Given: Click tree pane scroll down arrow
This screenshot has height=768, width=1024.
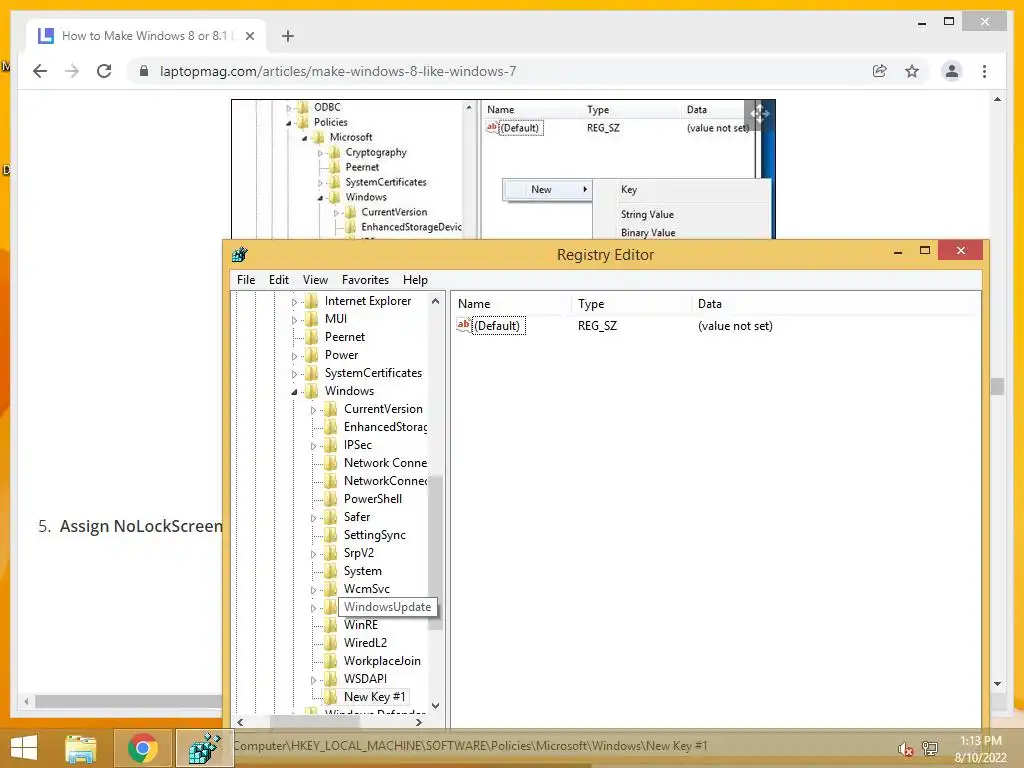Looking at the screenshot, I should 436,706.
